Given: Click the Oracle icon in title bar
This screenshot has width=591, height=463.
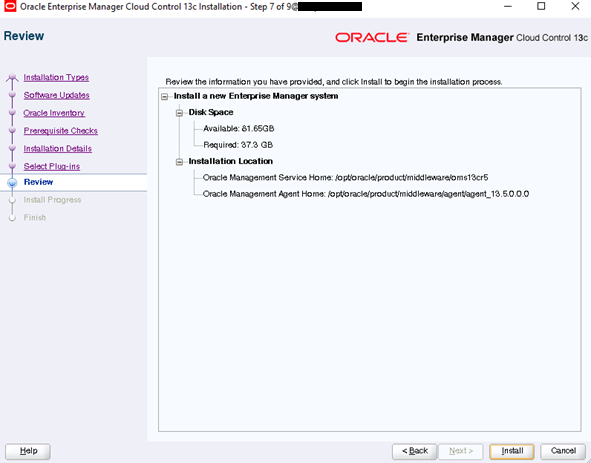Looking at the screenshot, I should [x=10, y=6].
